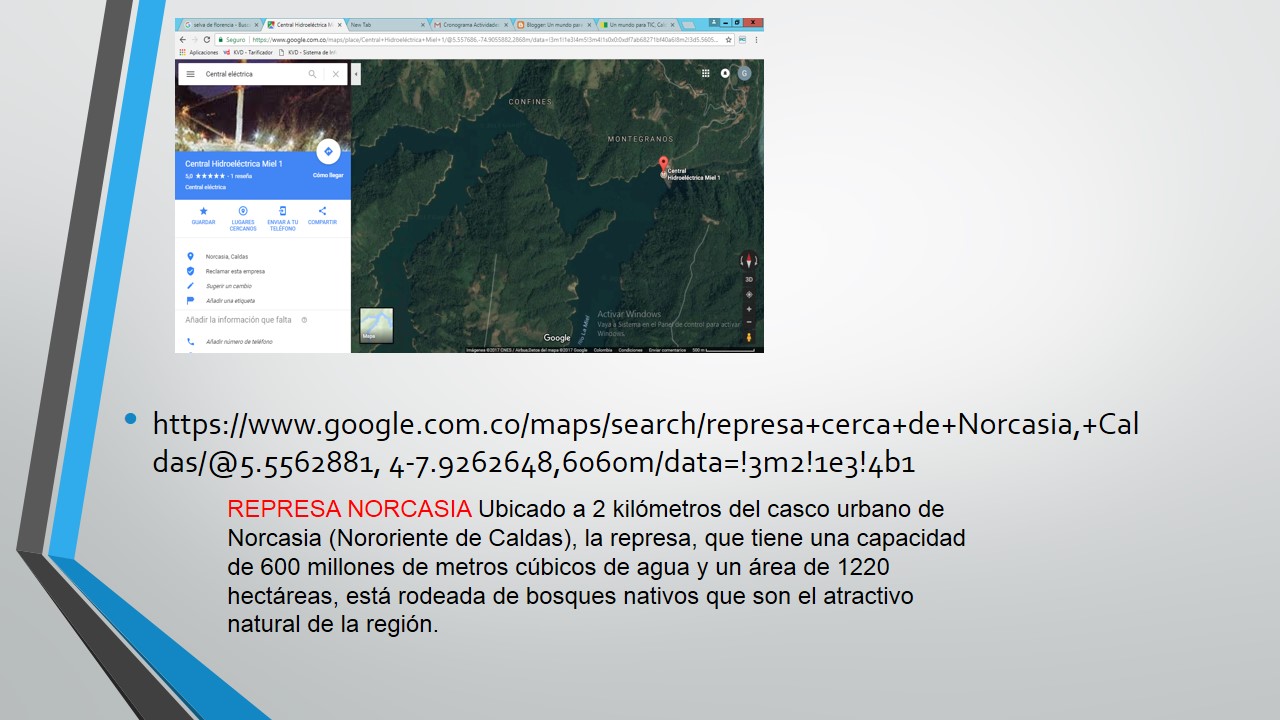The height and width of the screenshot is (720, 1280).
Task: Open Lugares cercanos nearby icon
Action: 243,211
